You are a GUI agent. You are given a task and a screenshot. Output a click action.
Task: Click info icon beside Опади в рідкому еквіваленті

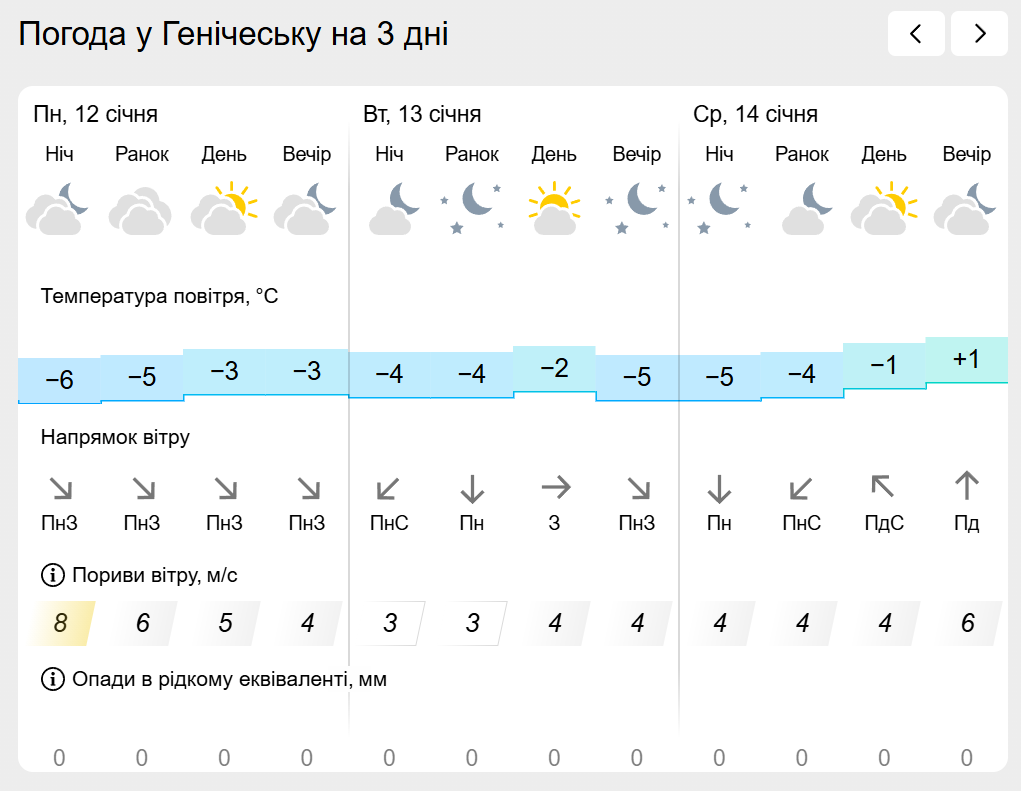click(52, 680)
